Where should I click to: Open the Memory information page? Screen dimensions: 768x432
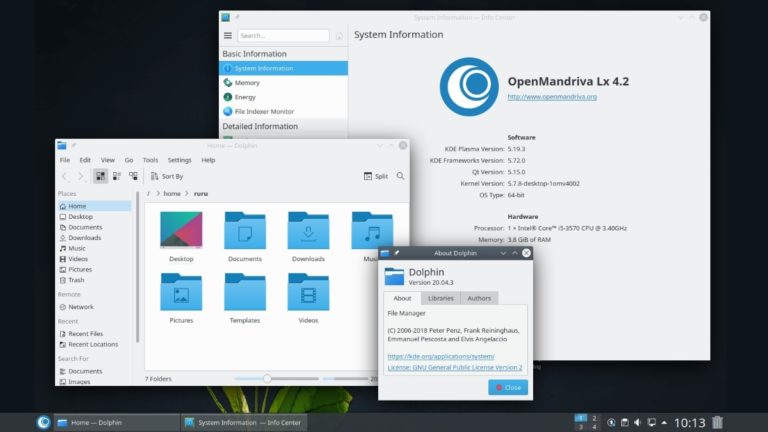tap(247, 83)
